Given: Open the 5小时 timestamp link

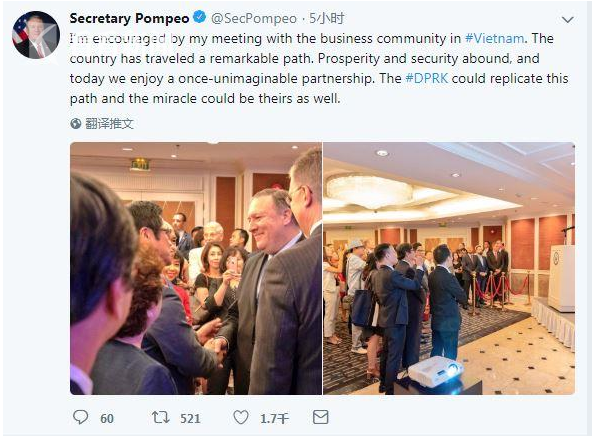Looking at the screenshot, I should 326,18.
